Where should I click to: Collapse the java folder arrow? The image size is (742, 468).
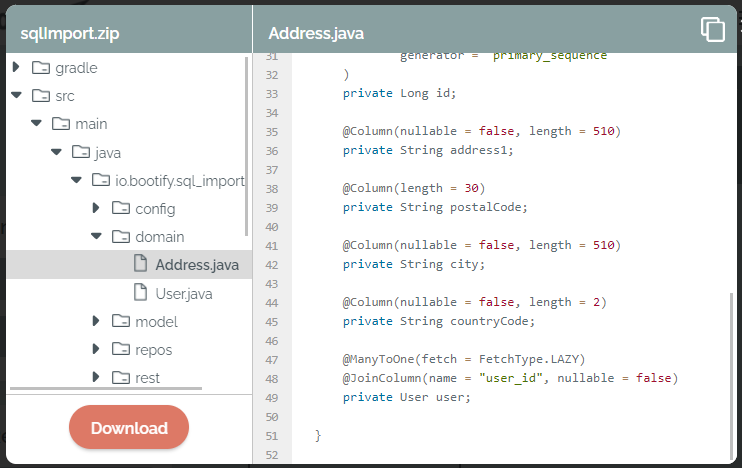56,152
